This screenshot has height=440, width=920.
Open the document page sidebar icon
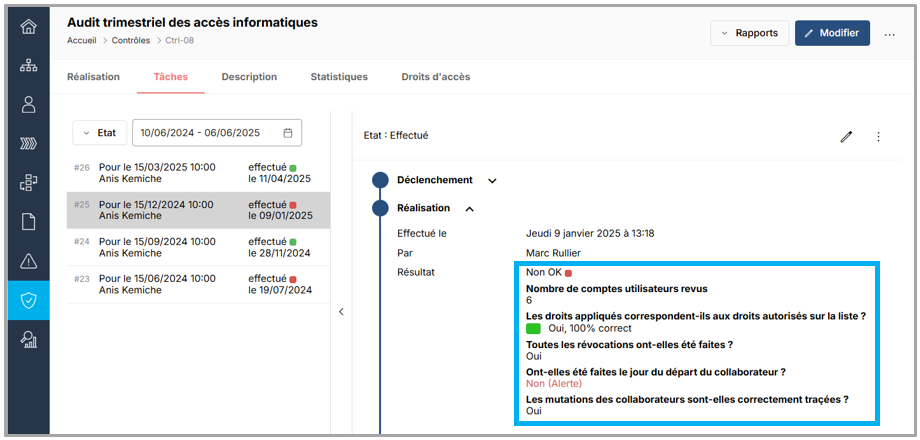[x=28, y=222]
